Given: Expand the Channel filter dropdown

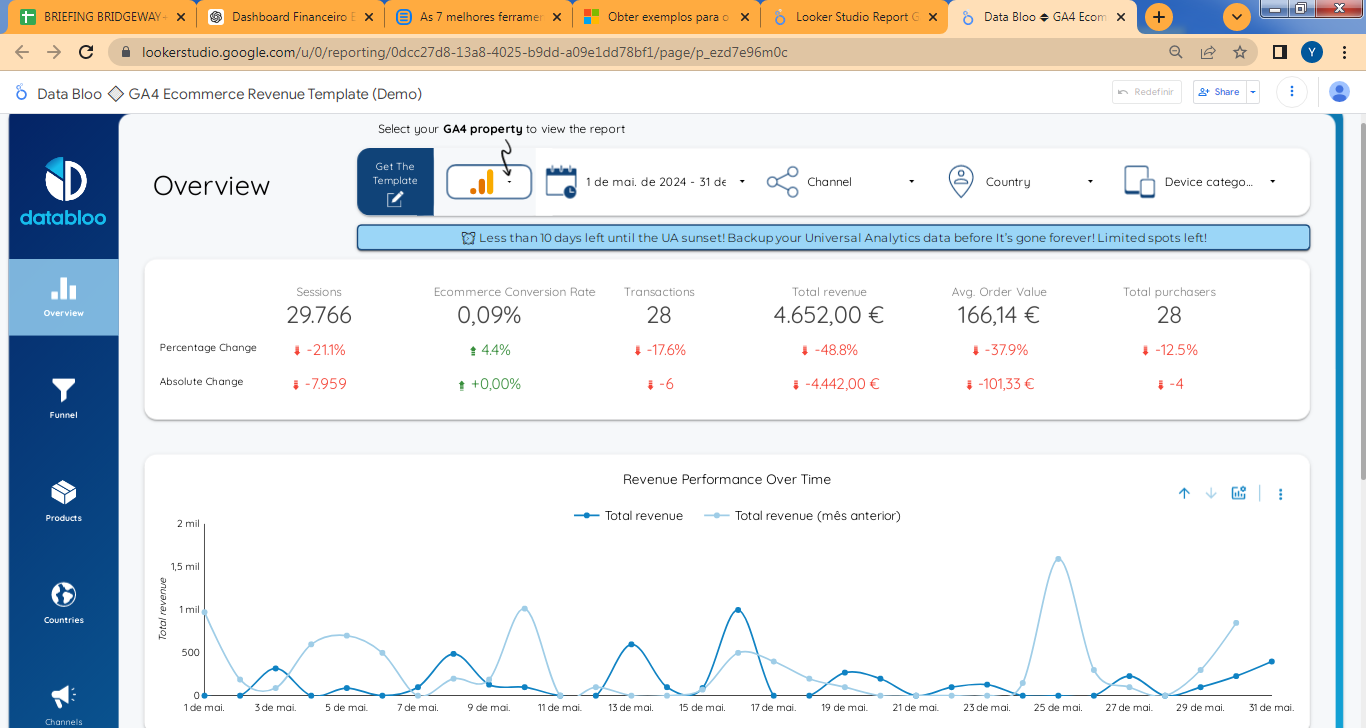Looking at the screenshot, I should point(911,181).
